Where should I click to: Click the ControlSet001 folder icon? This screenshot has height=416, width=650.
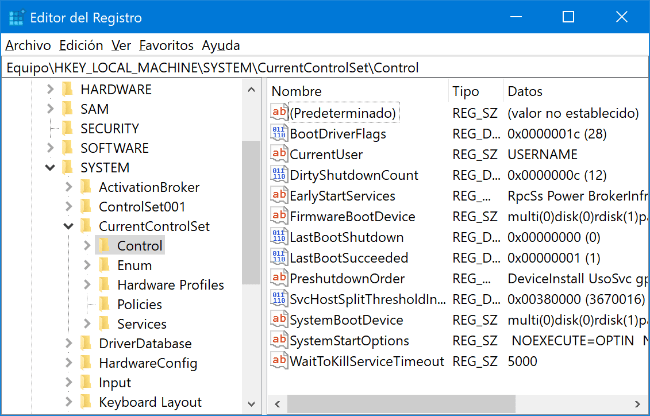point(86,206)
